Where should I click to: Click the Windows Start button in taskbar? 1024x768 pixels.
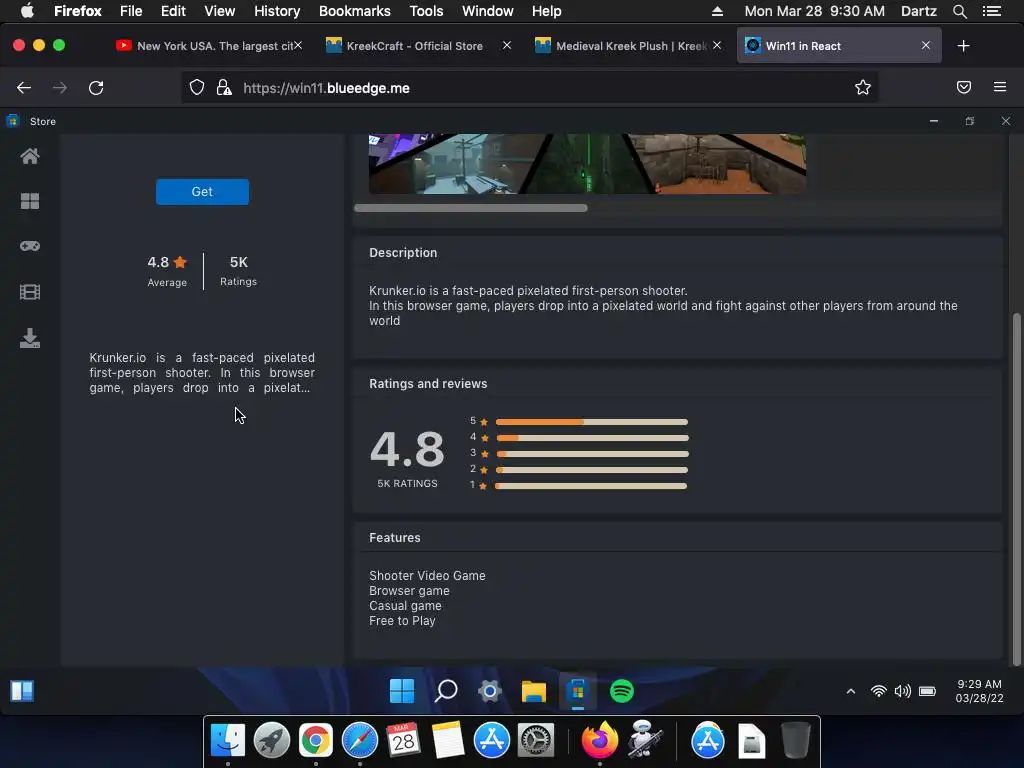[402, 691]
